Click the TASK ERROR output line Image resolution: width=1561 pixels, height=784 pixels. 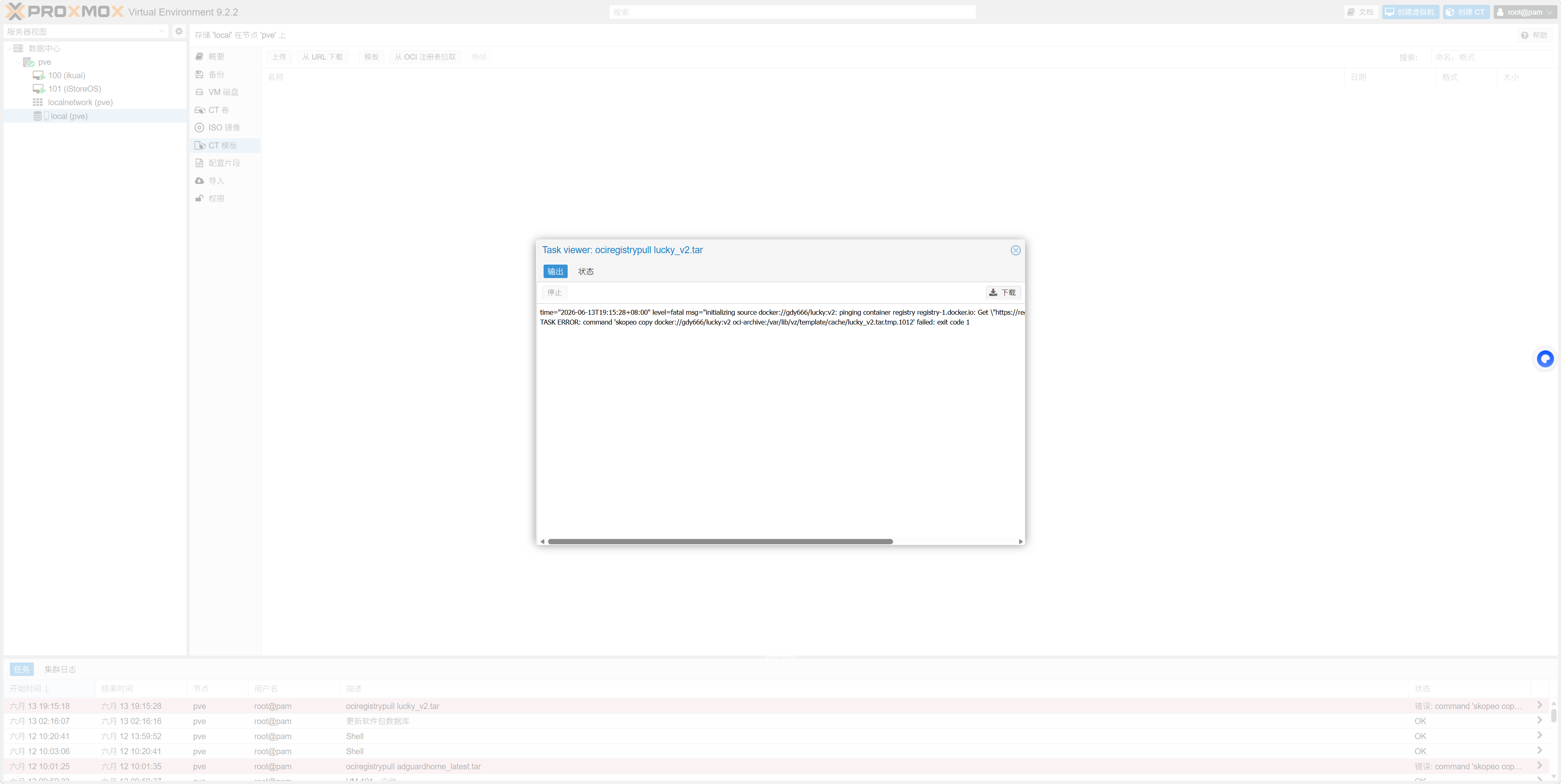click(x=754, y=322)
